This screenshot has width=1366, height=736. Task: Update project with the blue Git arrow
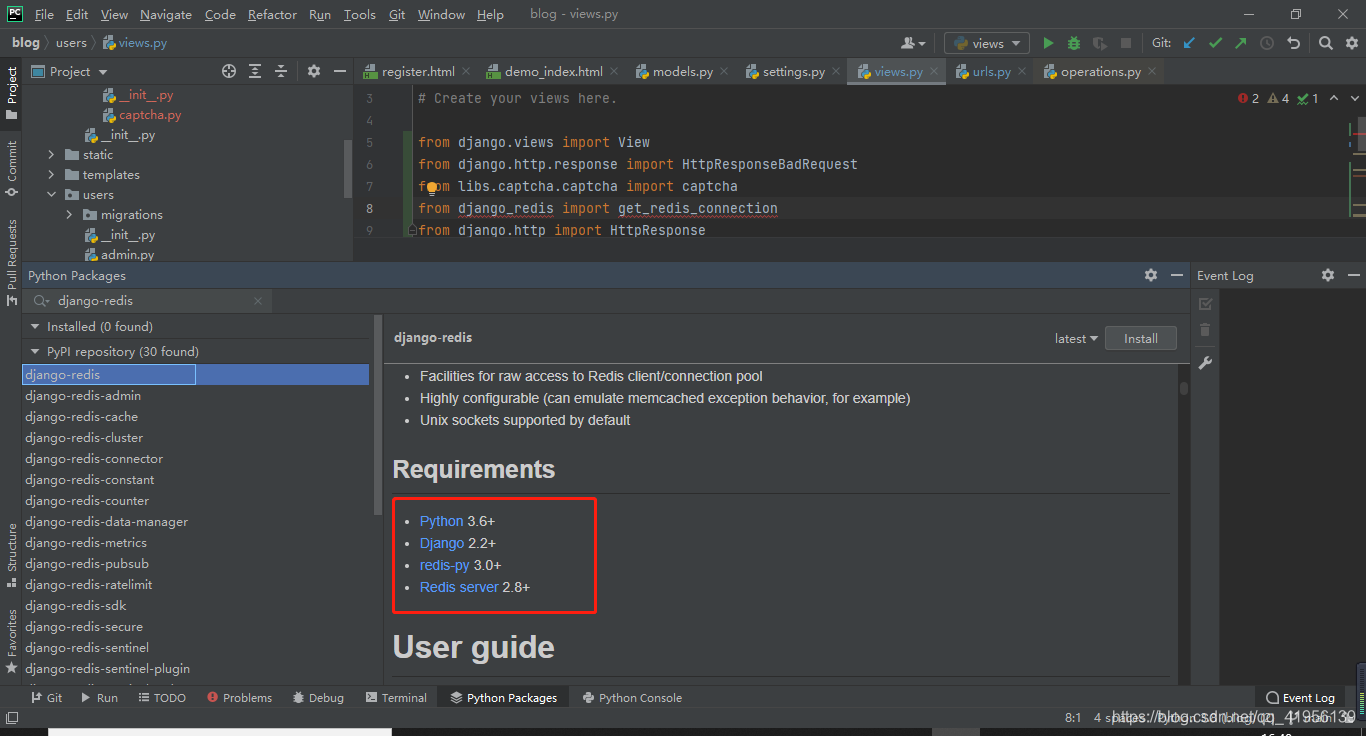tap(1189, 43)
